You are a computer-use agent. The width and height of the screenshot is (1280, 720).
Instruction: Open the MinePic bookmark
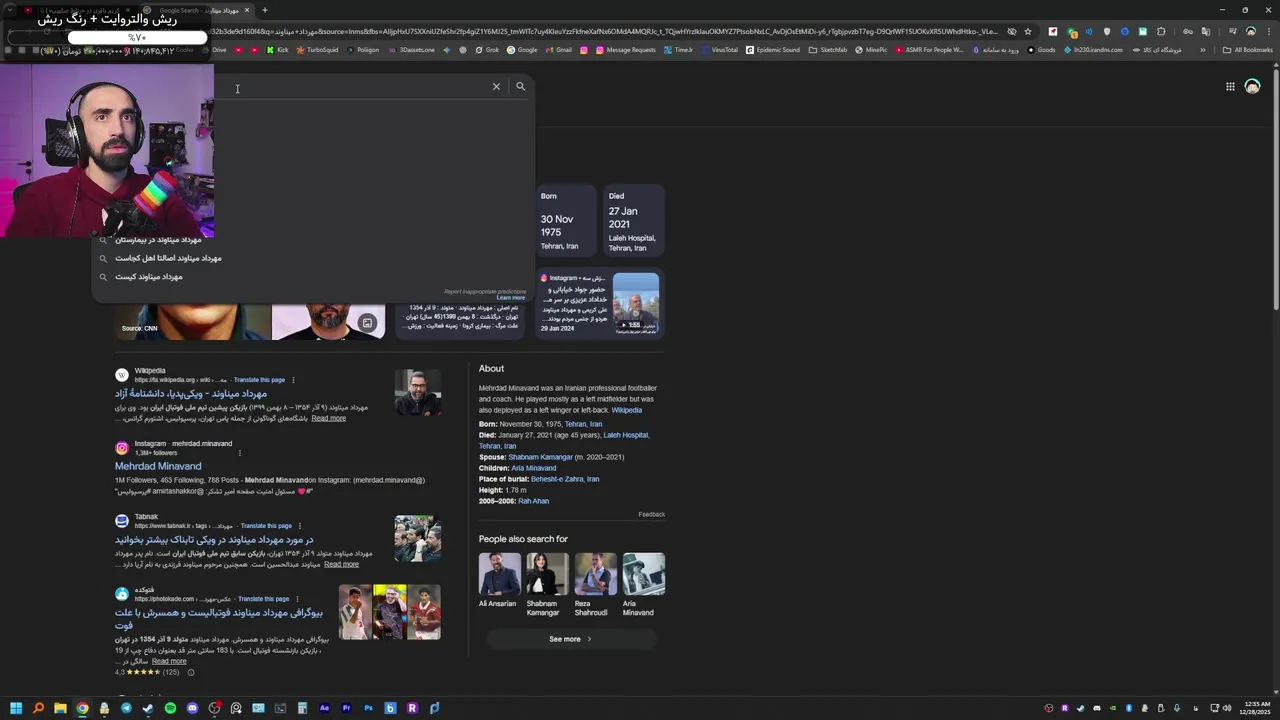pyautogui.click(x=871, y=49)
